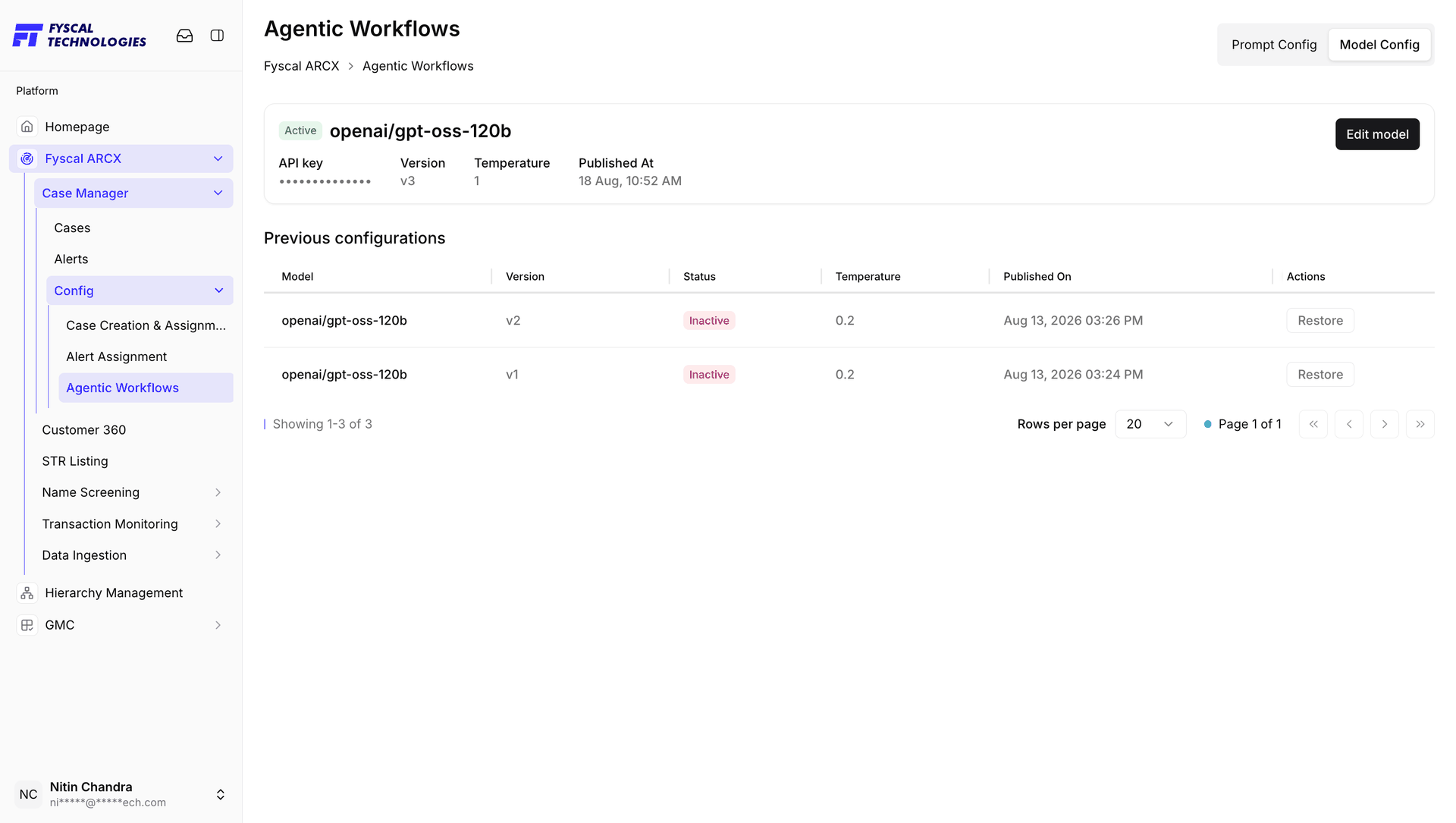The width and height of the screenshot is (1456, 823).
Task: Collapse the Config submenu chevron
Action: click(x=219, y=291)
